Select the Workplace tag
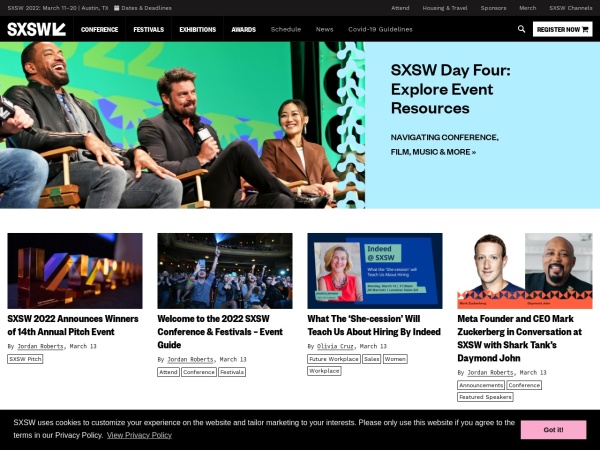The image size is (600, 450). coord(324,371)
